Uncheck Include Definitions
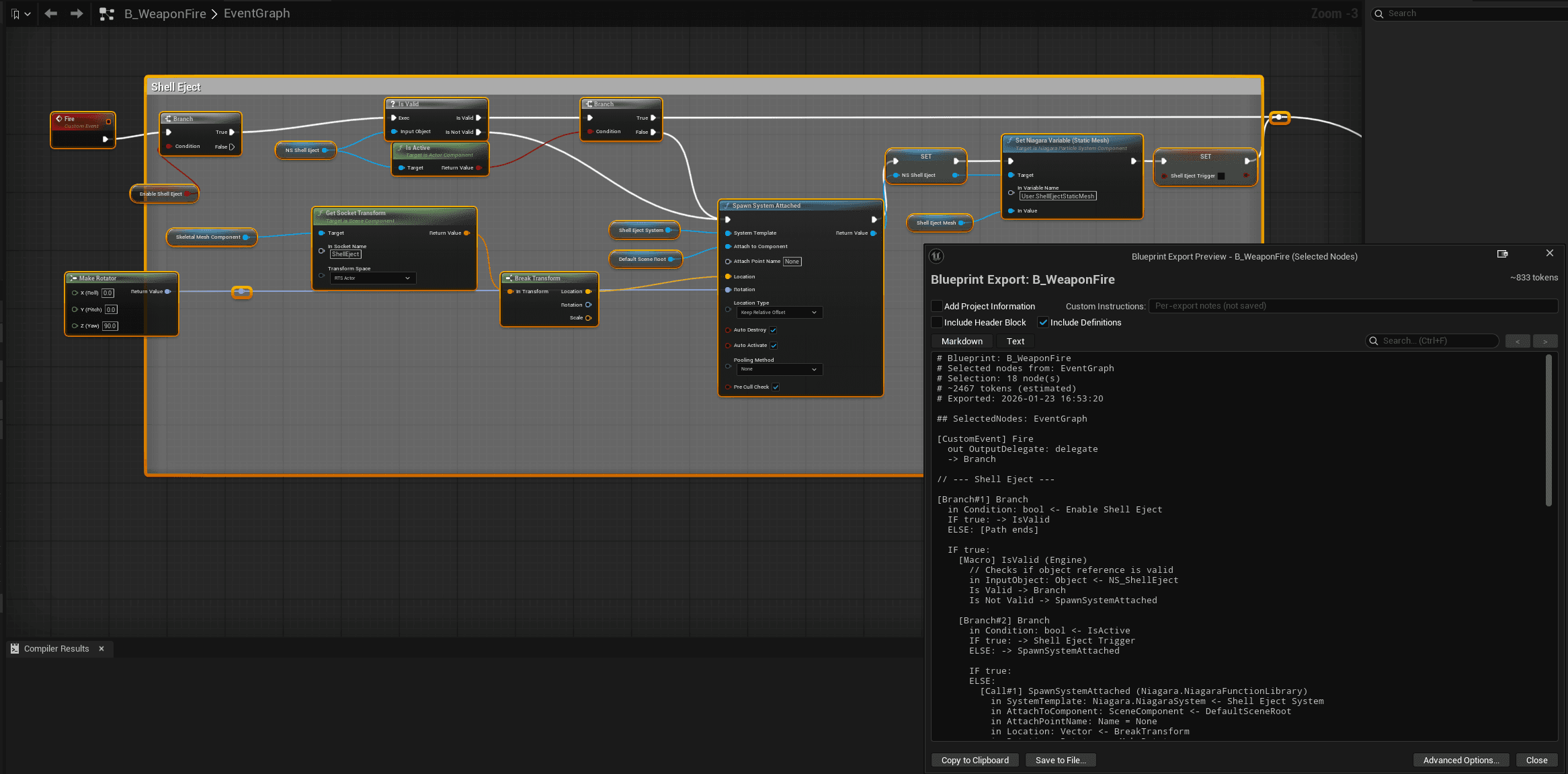Screen dimensions: 1568x774 [x=1043, y=322]
